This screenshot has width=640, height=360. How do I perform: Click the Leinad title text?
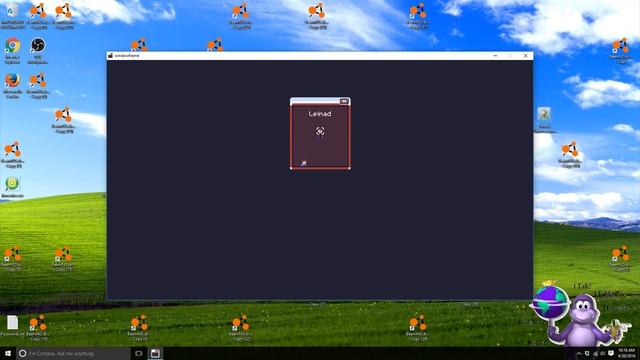320,114
